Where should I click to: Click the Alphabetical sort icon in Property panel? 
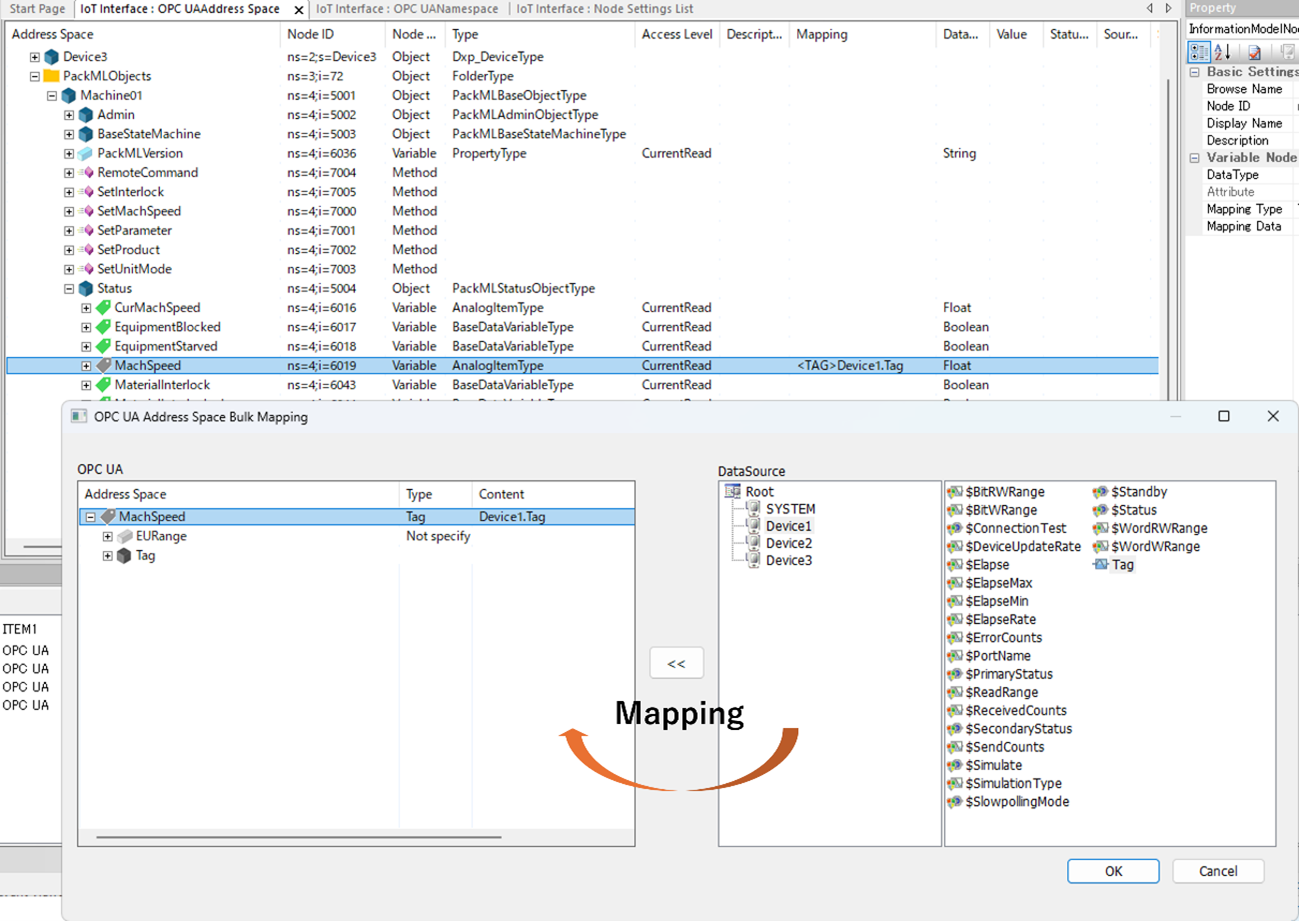point(1223,52)
